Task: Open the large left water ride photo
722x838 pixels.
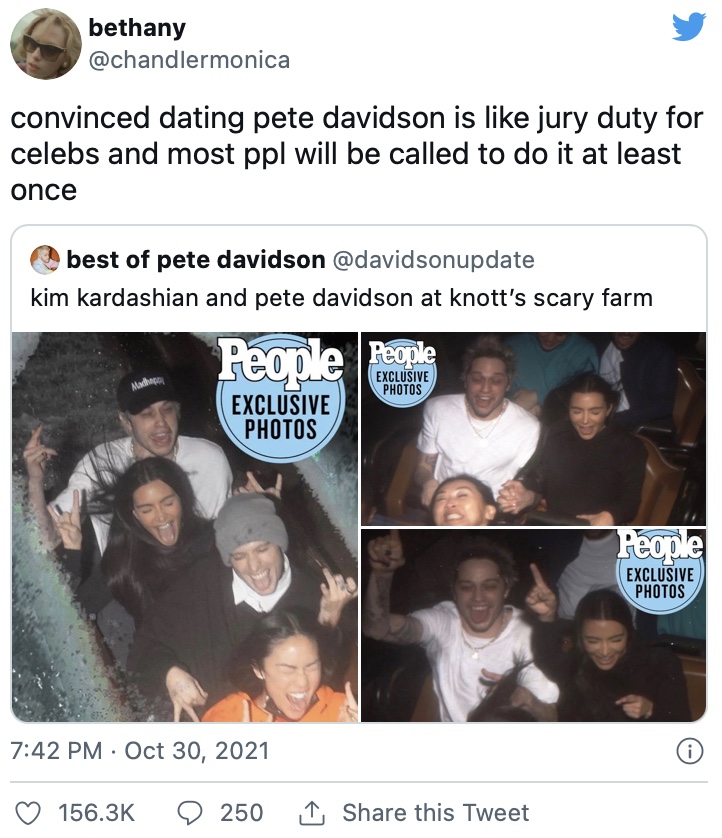Action: coord(185,527)
